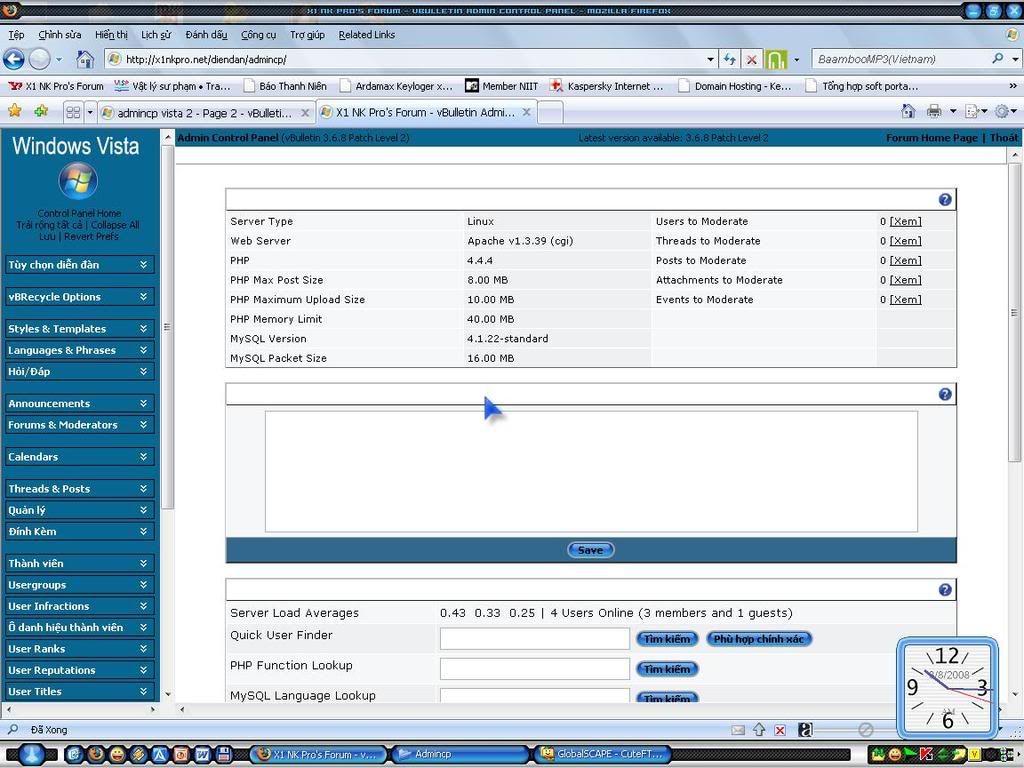Screen dimensions: 1024x768
Task: Expand the vBRecycle Options section
Action: point(79,296)
